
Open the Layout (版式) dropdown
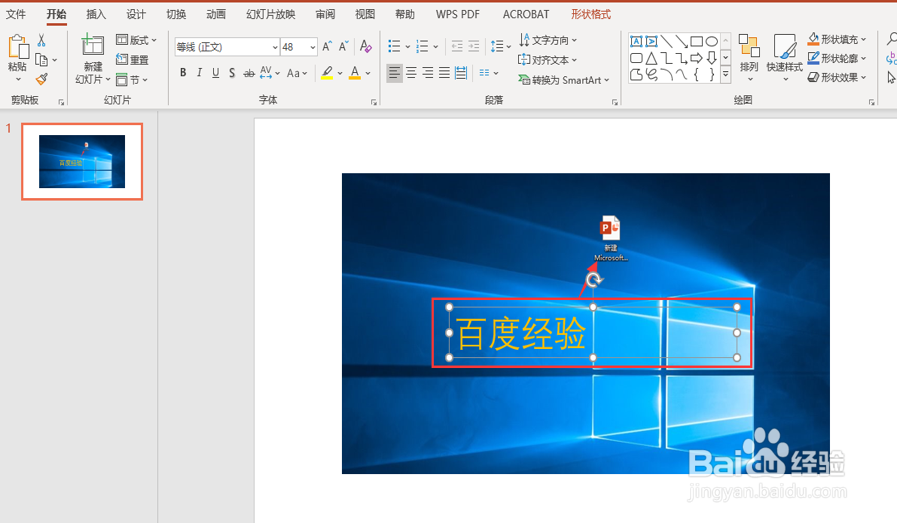point(136,40)
